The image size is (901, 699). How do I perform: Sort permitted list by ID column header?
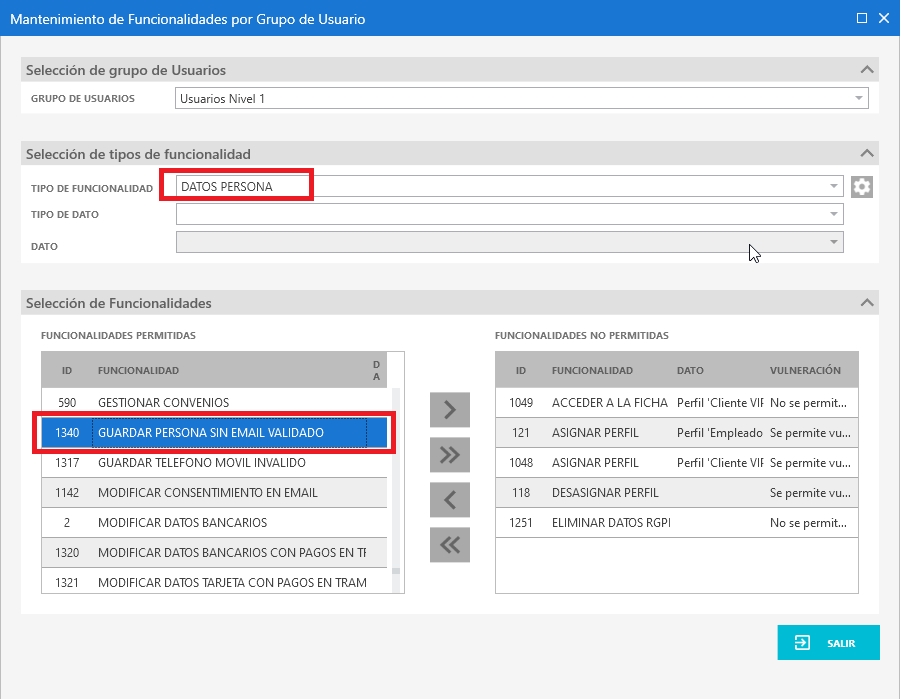tap(67, 370)
